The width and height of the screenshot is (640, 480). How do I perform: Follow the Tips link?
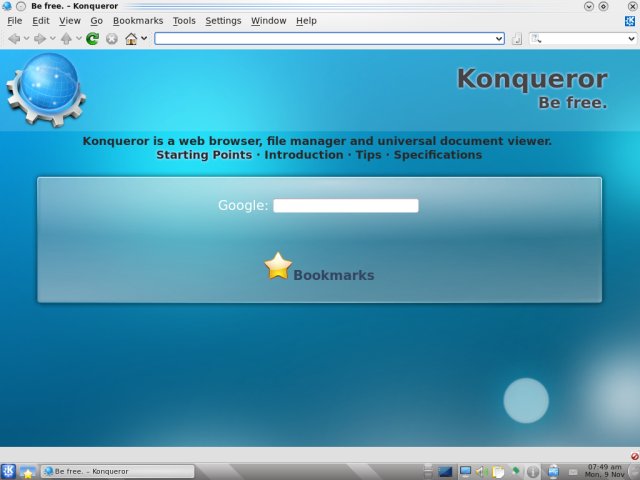[x=368, y=155]
